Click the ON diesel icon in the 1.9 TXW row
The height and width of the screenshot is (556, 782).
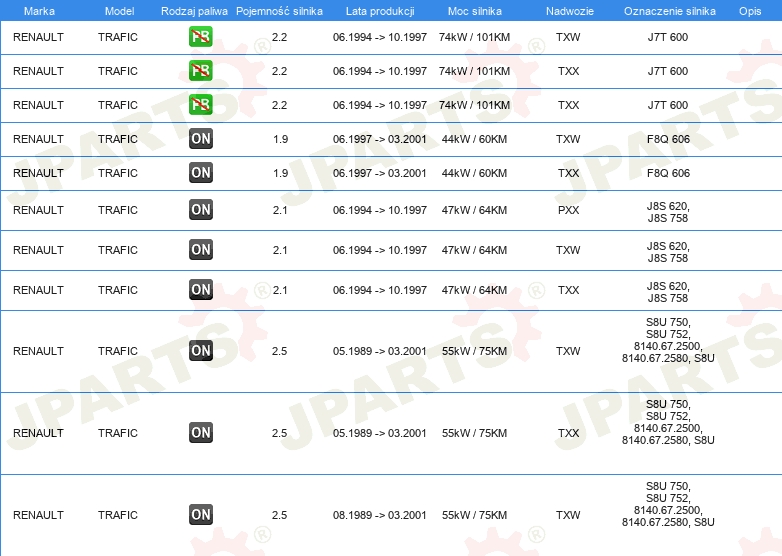(200, 139)
